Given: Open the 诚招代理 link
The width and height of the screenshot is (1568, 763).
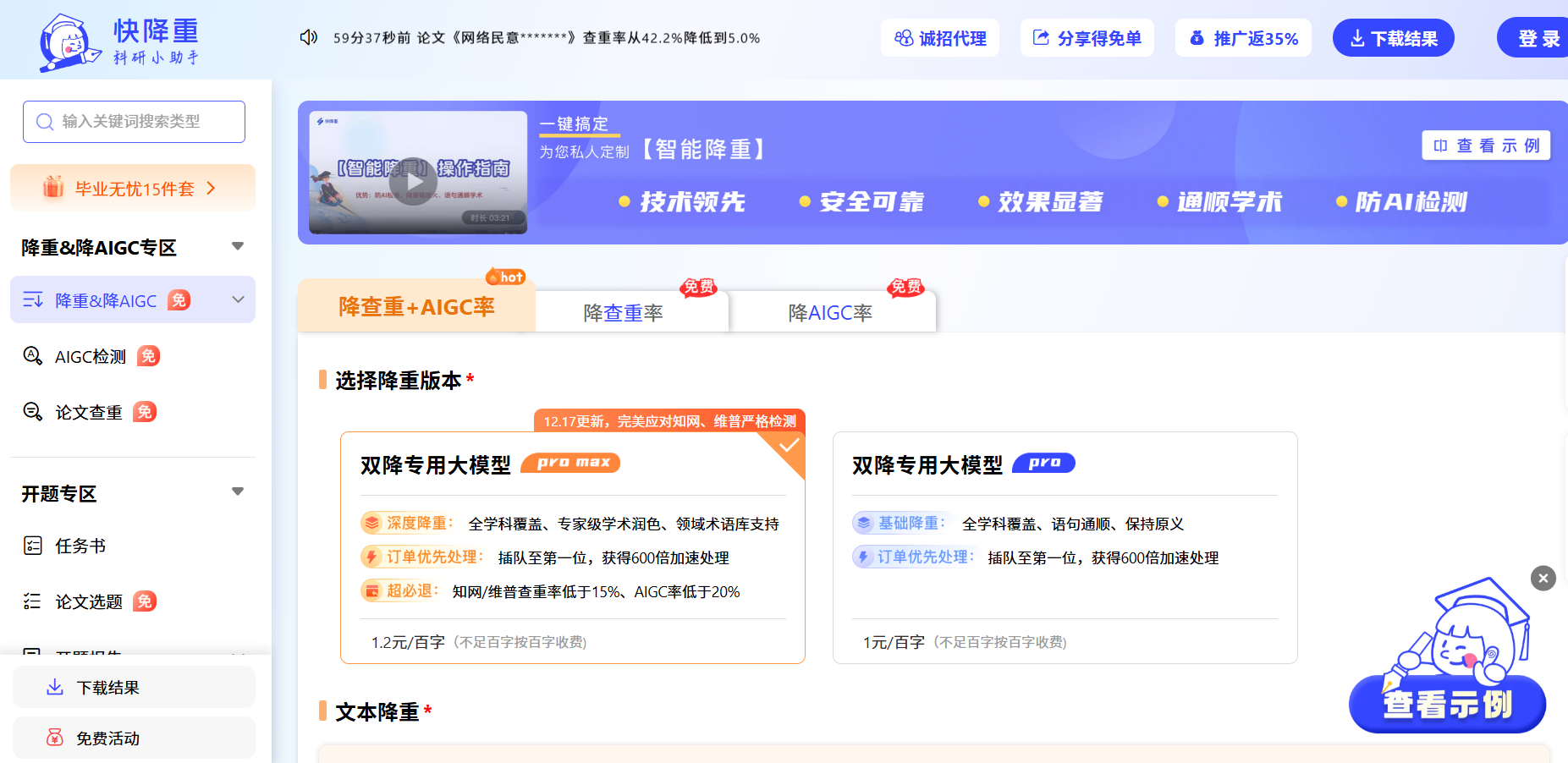Looking at the screenshot, I should [x=940, y=39].
